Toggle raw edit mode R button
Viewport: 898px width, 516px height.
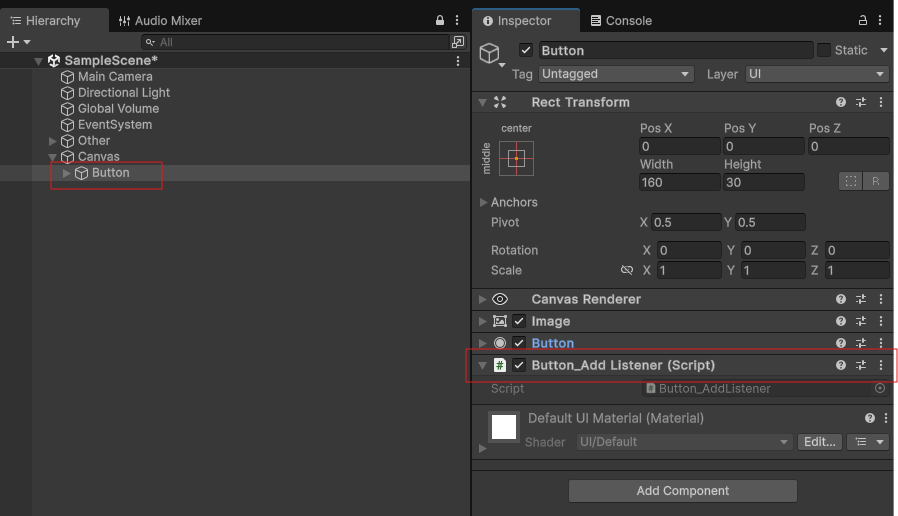876,182
